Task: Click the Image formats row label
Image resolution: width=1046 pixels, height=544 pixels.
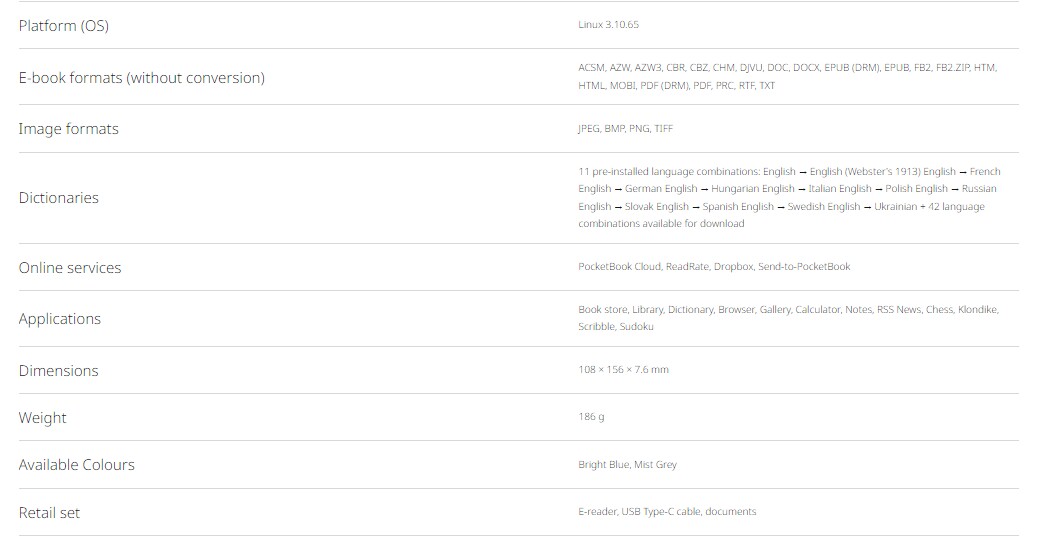Action: [x=68, y=129]
